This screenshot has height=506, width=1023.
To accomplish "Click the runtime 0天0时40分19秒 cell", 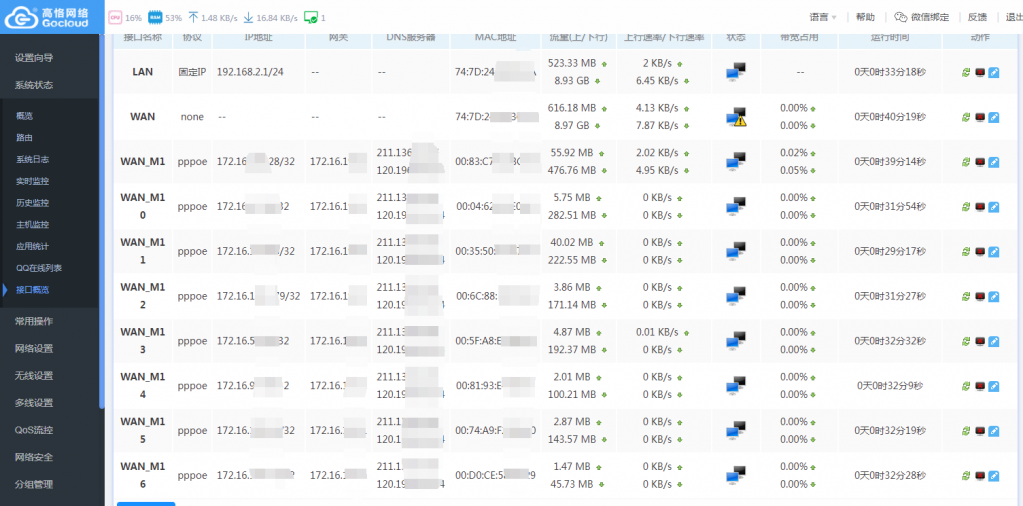I will [x=890, y=117].
